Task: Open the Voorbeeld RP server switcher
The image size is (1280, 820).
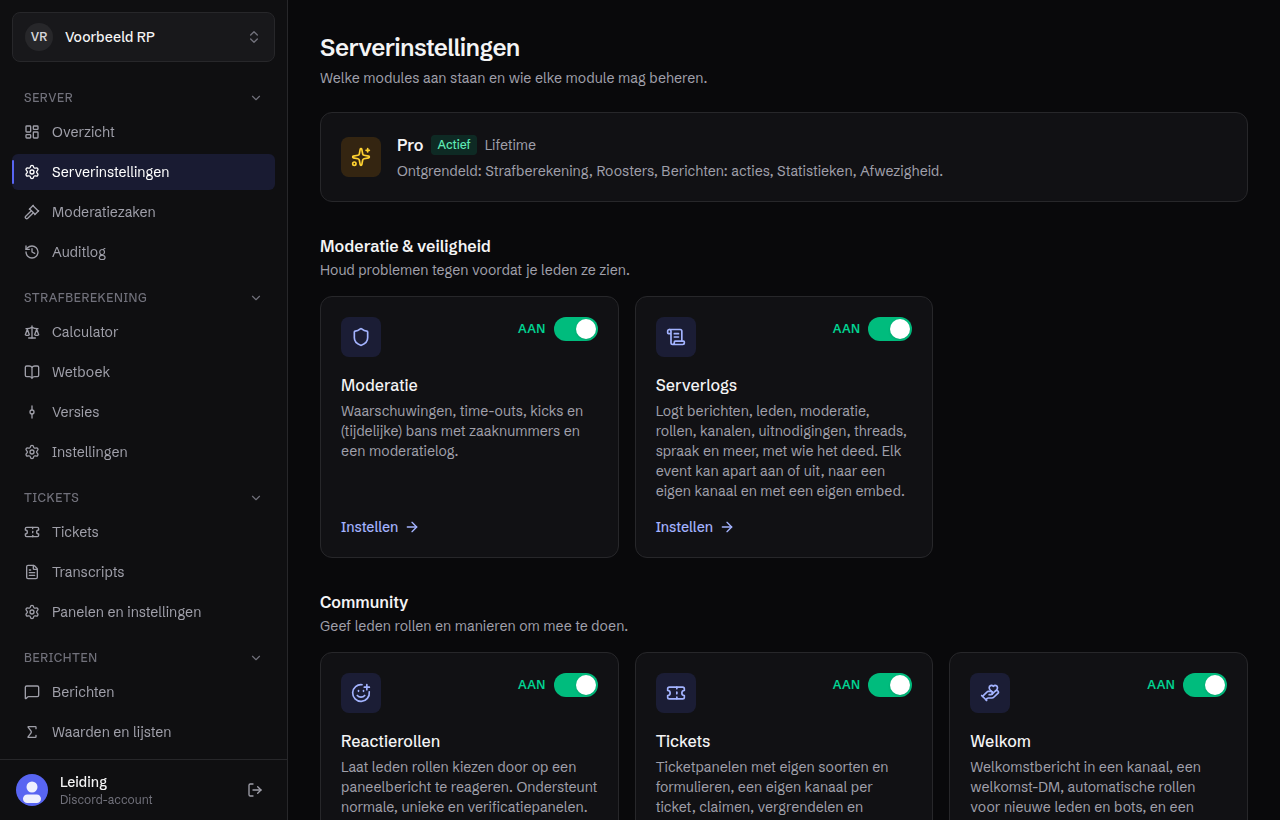Action: (143, 37)
